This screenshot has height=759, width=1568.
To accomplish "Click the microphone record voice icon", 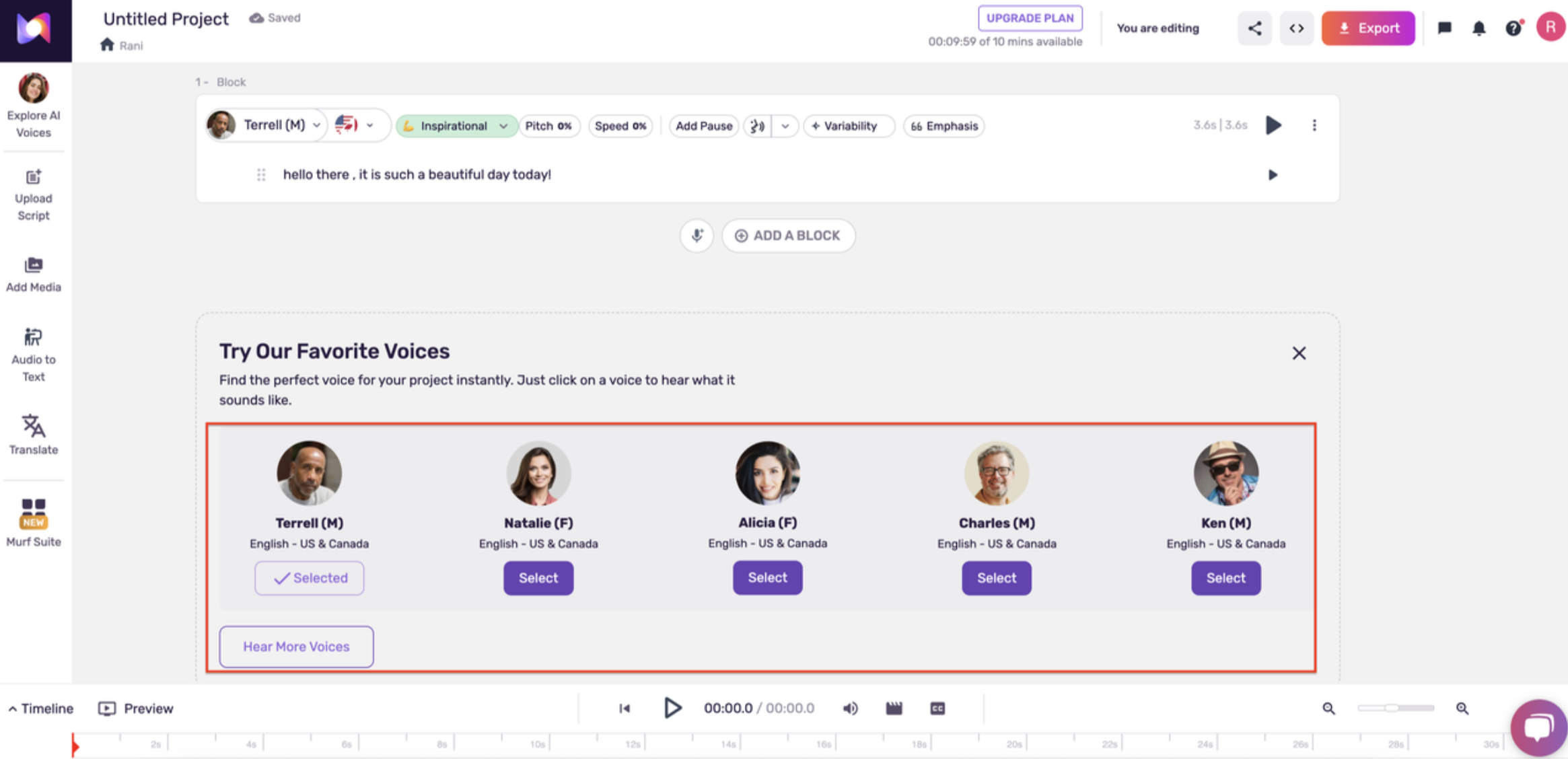I will coord(697,236).
